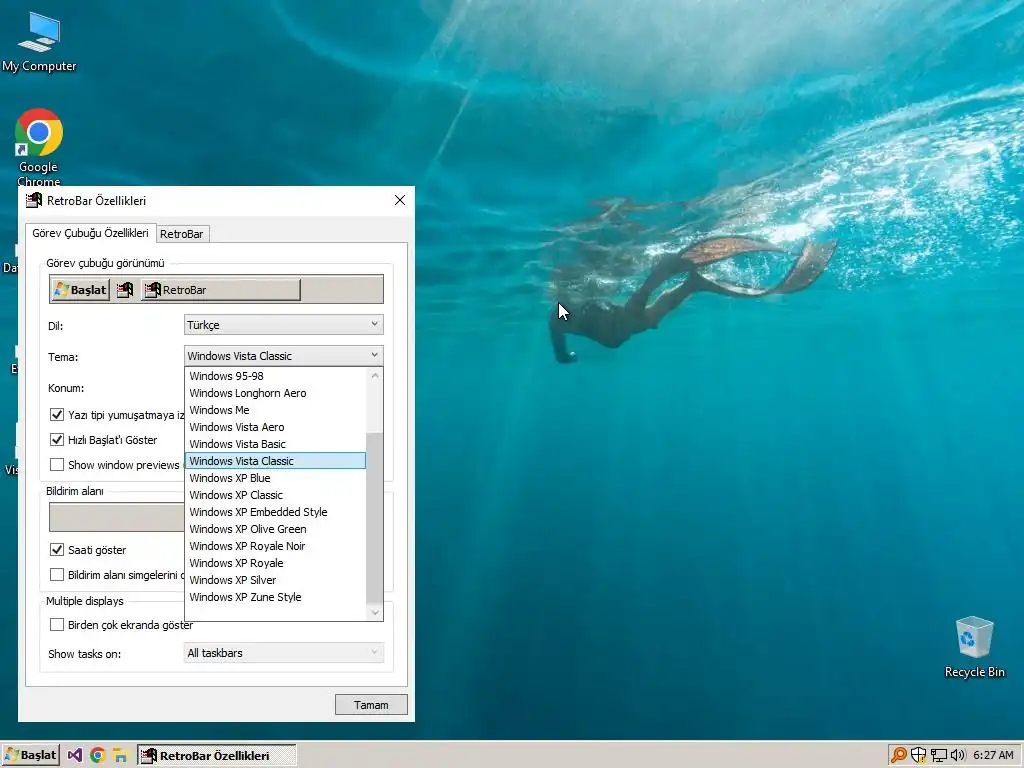Pick Windows XP Royale Noir theme
The height and width of the screenshot is (768, 1024).
coord(275,545)
